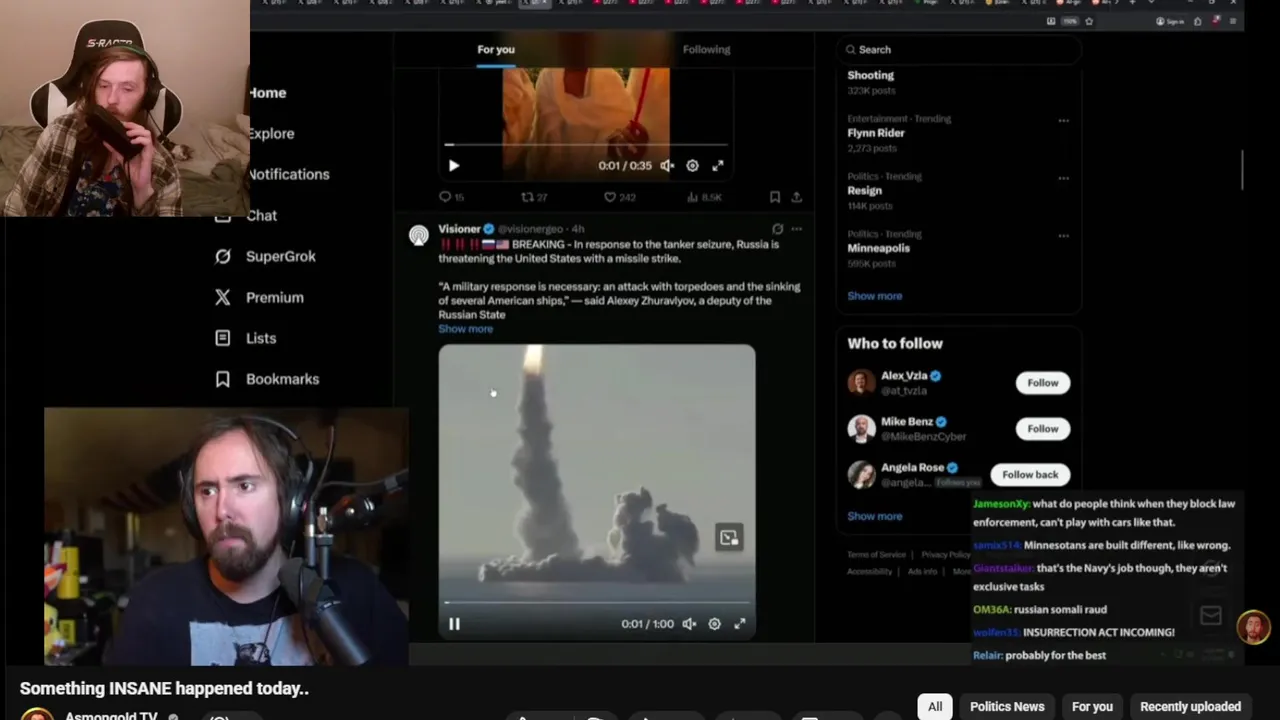Open the Visioner profile avatar

tap(419, 235)
